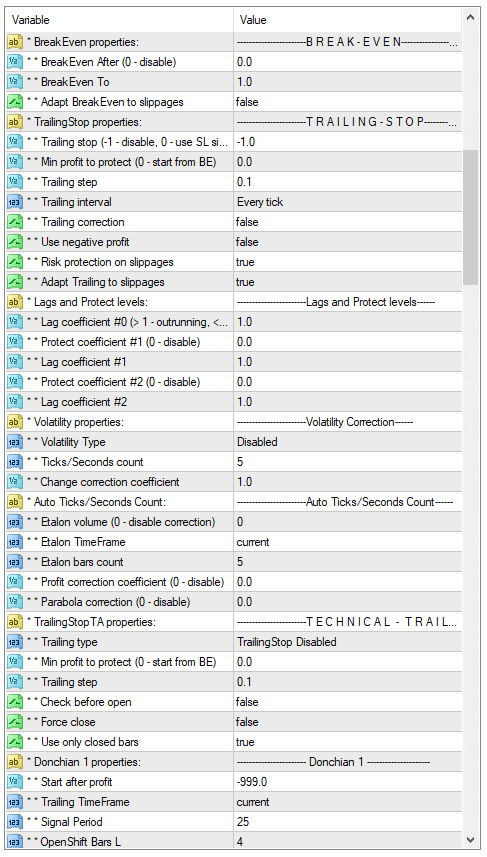The height and width of the screenshot is (857, 487).
Task: Click the vertical scrollbar thumb
Action: (x=471, y=218)
